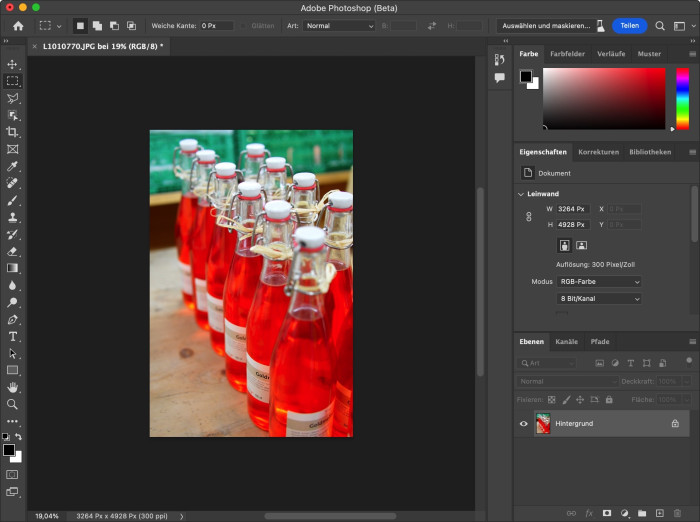This screenshot has height=522, width=700.
Task: Toggle the lock on Hintergrund layer
Action: (x=675, y=424)
